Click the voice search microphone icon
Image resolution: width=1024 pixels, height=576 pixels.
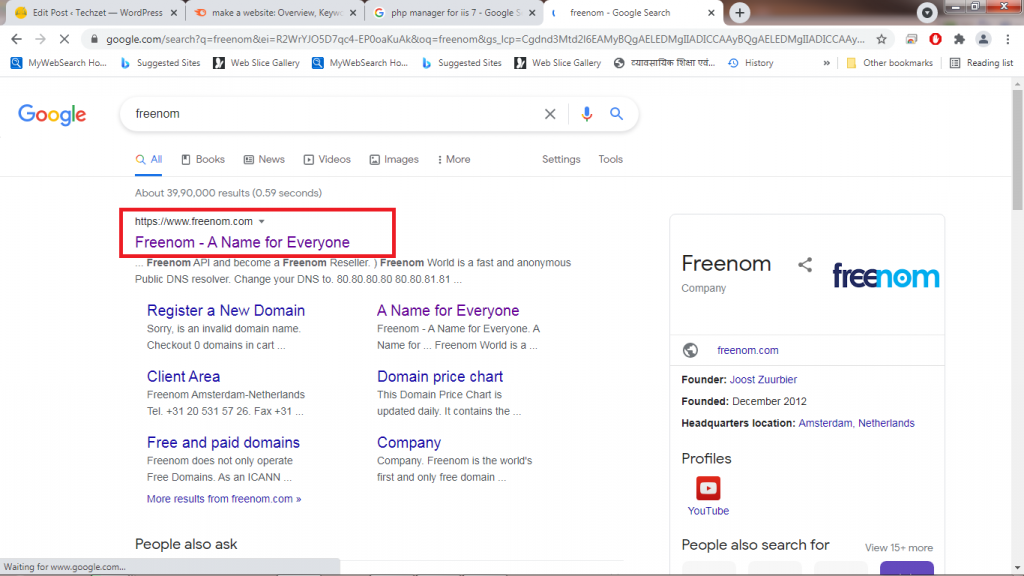point(587,114)
